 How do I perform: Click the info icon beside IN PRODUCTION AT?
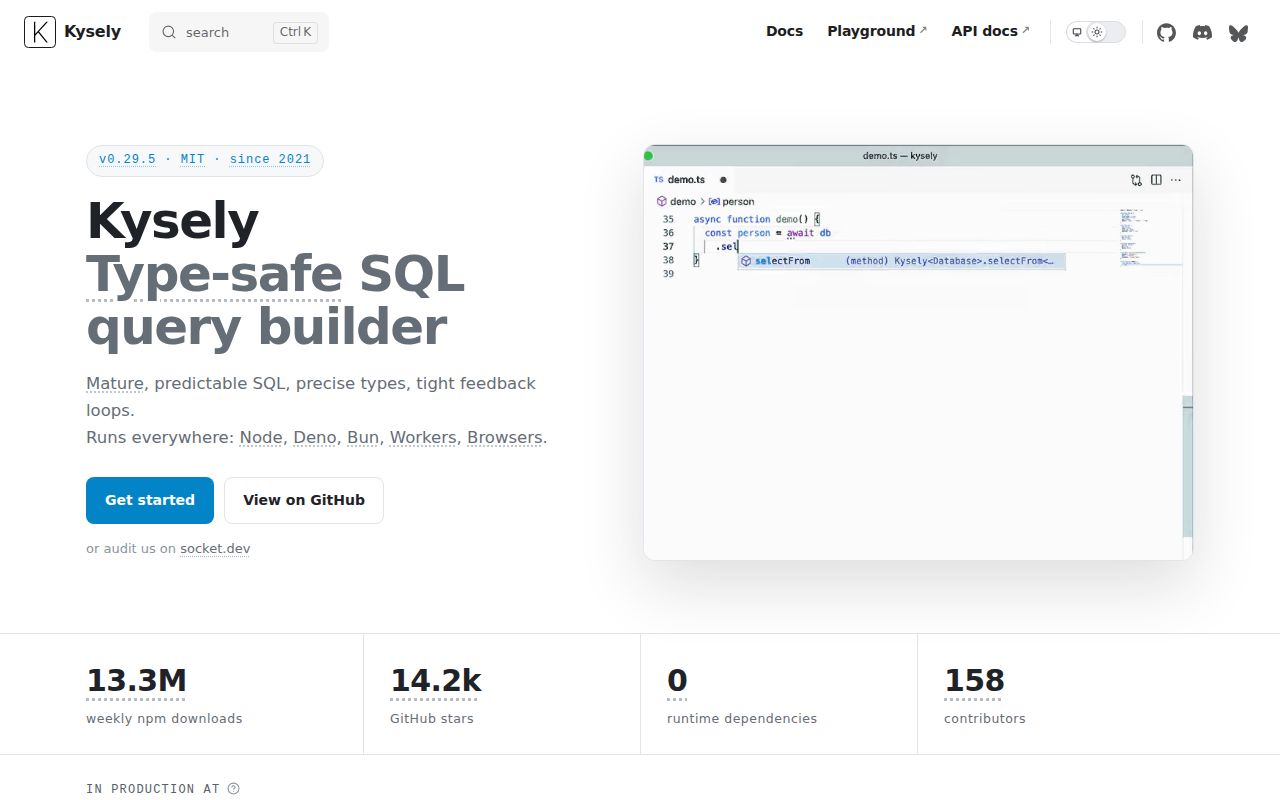point(233,788)
